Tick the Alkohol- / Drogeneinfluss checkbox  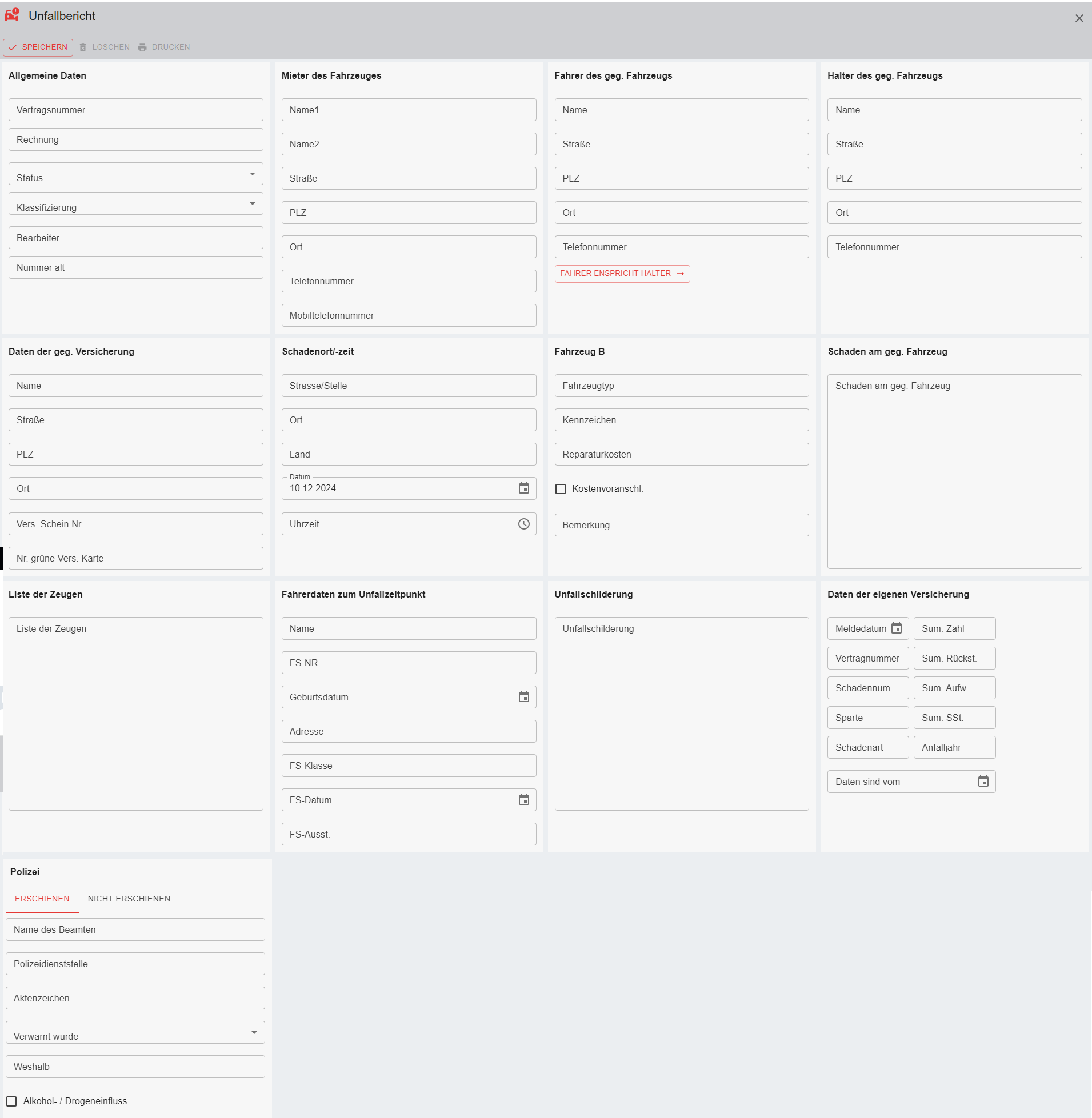point(11,1101)
